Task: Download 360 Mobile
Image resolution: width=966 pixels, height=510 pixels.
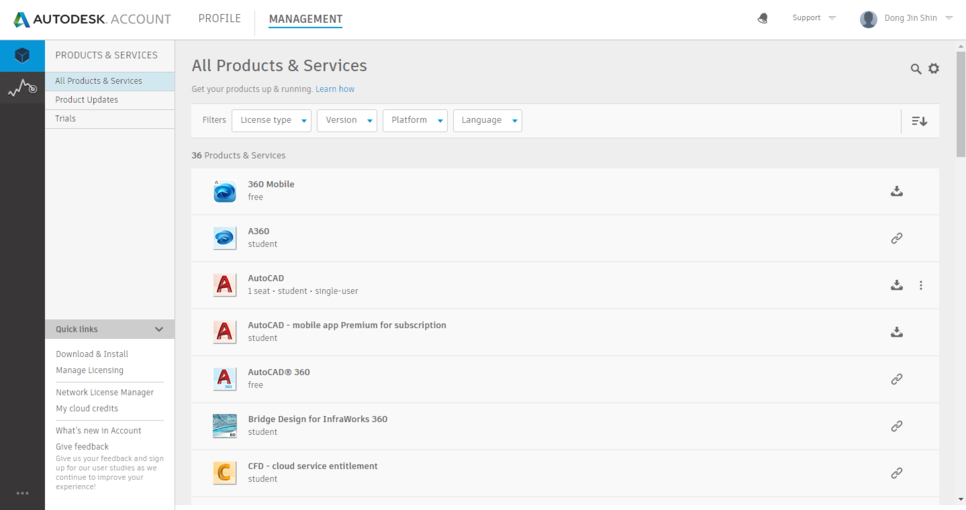Action: (897, 191)
